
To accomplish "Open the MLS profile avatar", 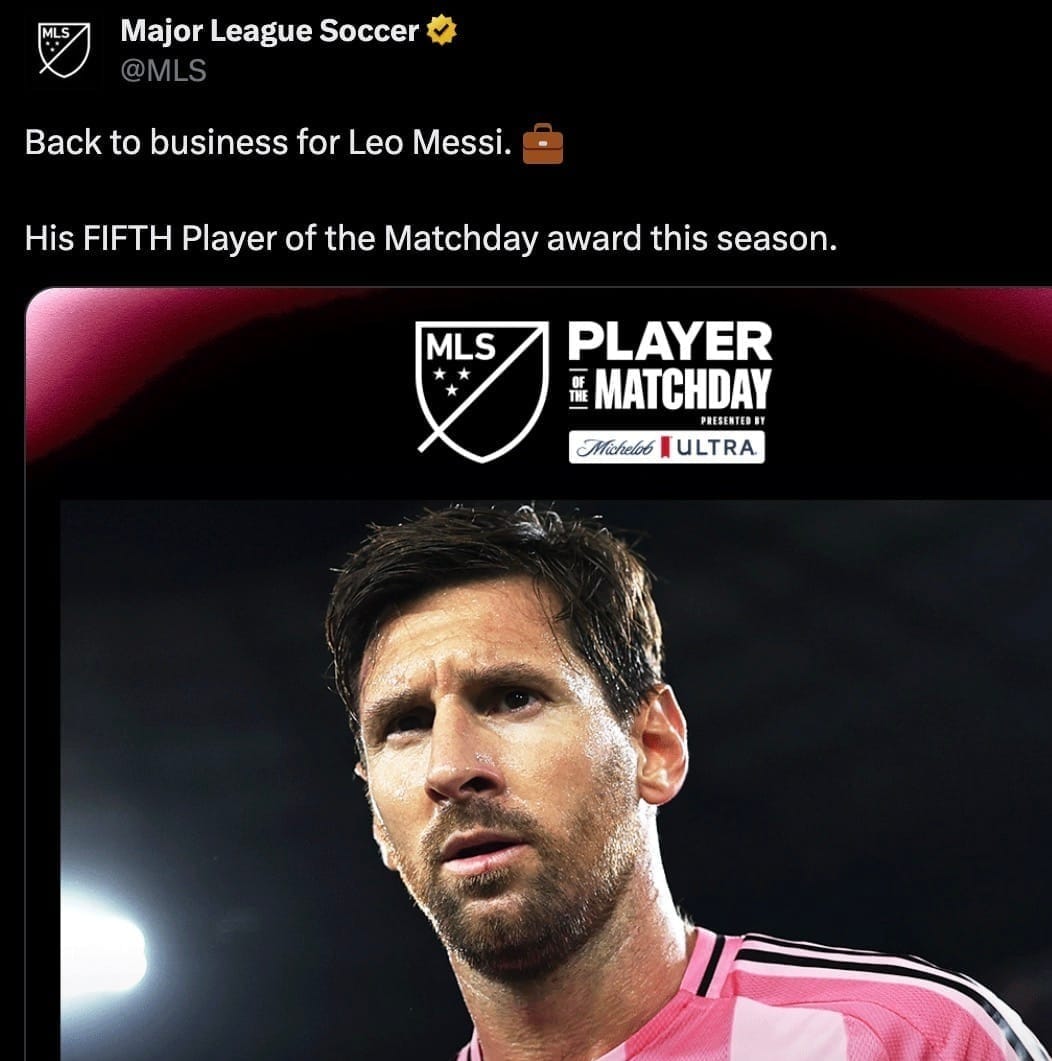I will [x=64, y=49].
